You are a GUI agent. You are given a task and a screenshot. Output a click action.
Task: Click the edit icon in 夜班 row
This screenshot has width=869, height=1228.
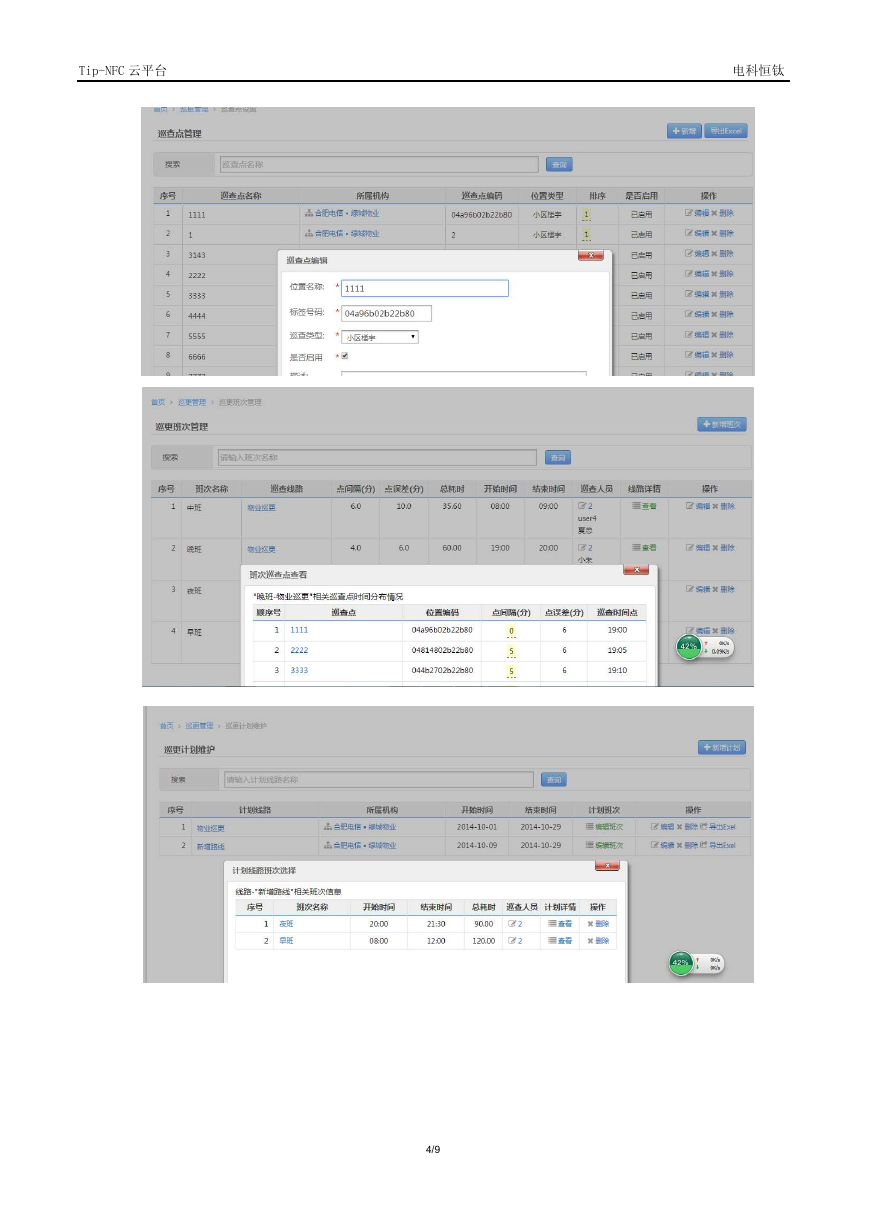click(690, 589)
